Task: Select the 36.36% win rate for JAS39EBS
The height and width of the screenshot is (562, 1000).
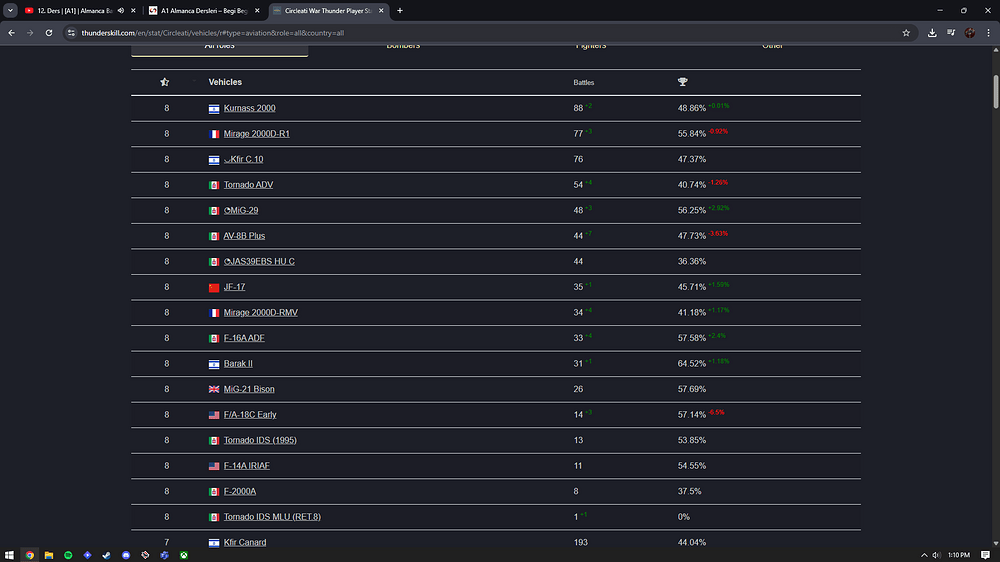Action: (x=691, y=261)
